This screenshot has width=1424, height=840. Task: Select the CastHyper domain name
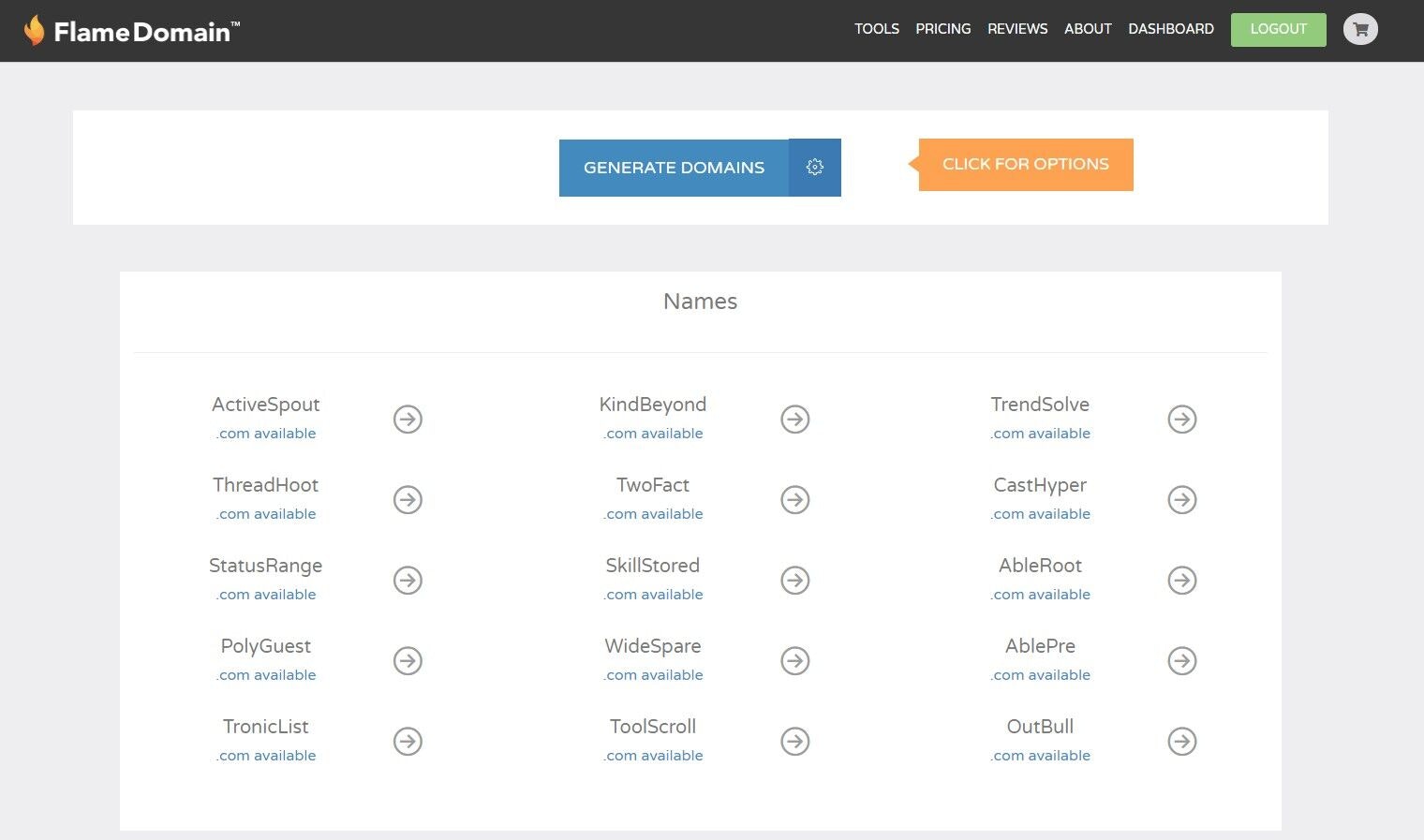point(1040,485)
